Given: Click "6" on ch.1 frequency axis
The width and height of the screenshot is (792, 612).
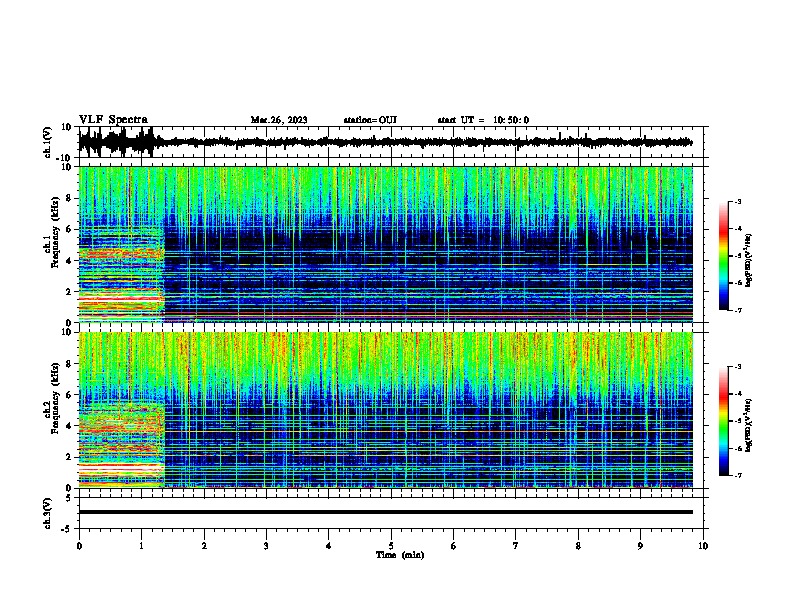Looking at the screenshot, I should (69, 230).
